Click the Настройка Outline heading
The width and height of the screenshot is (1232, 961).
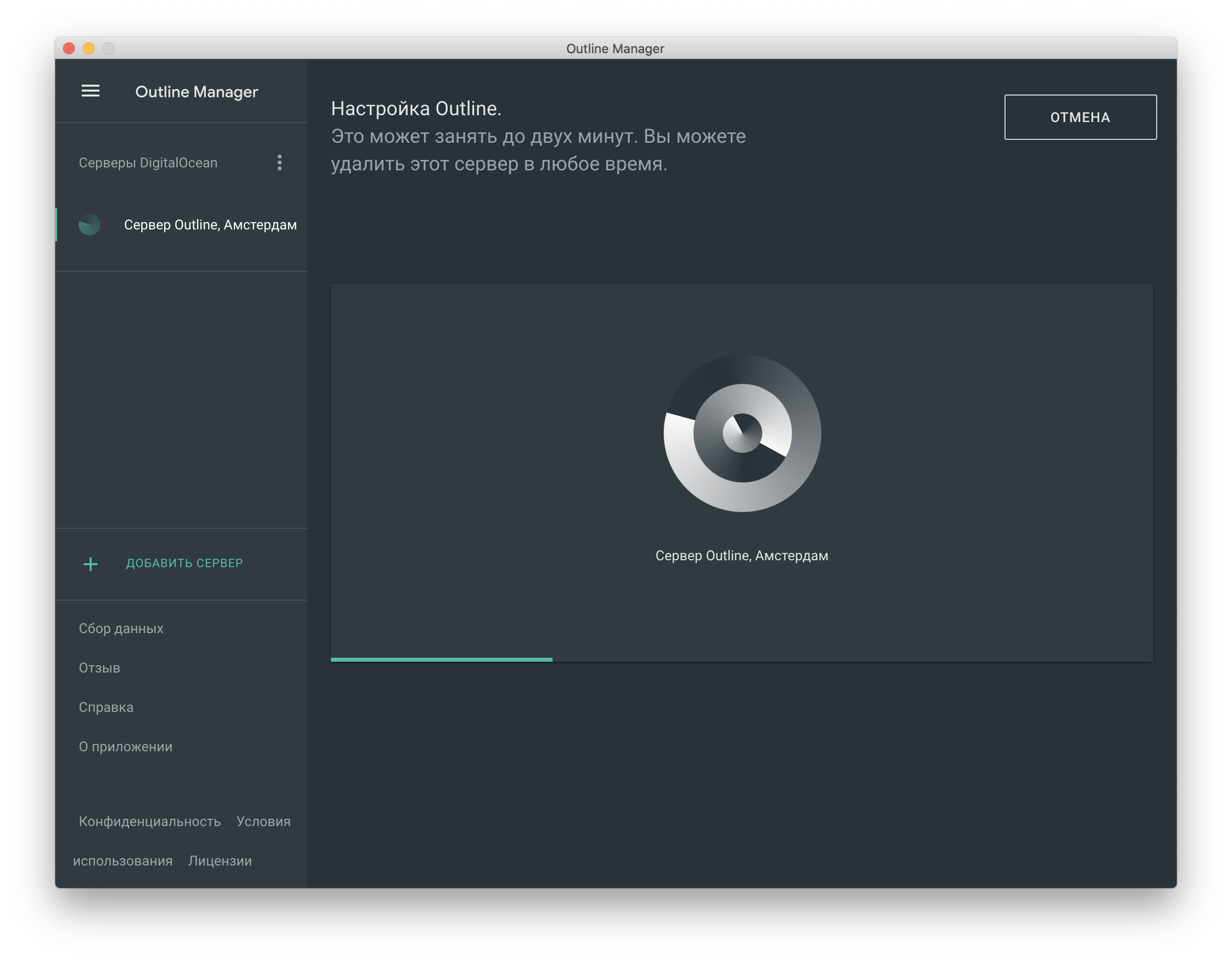(416, 108)
